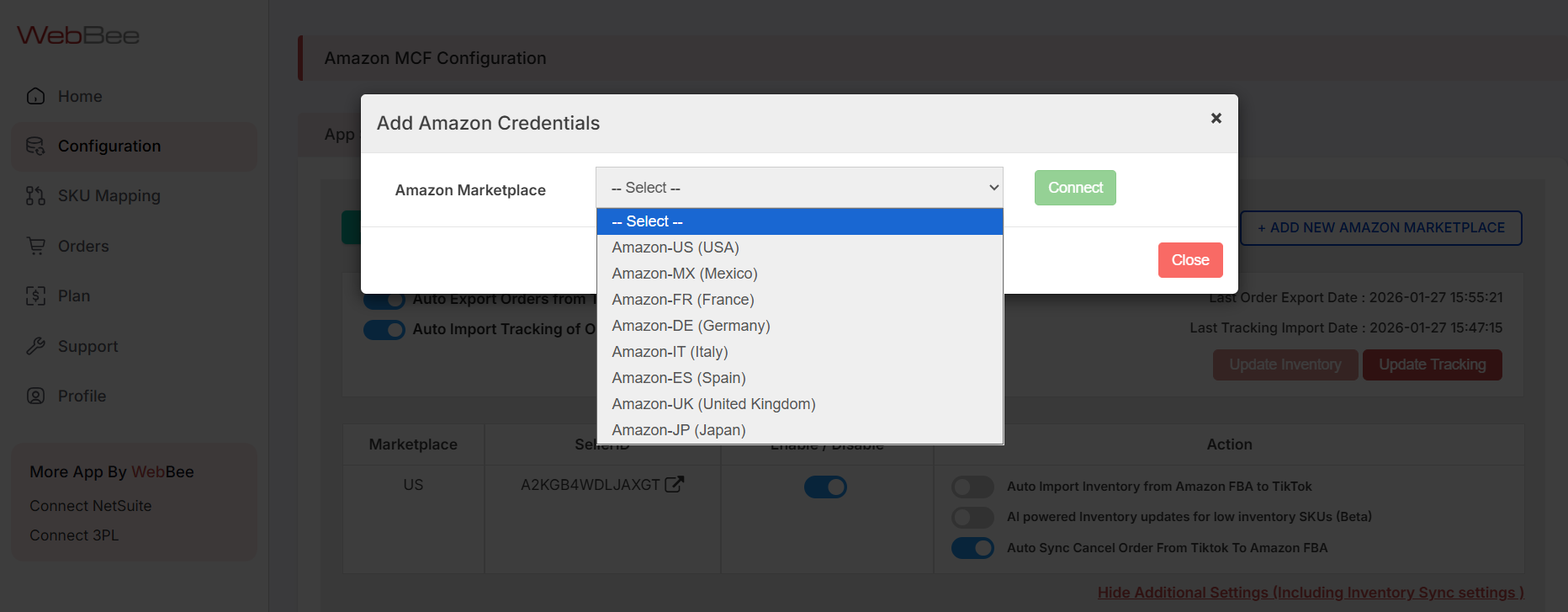Open the Connect NetSuite link
1568x612 pixels.
[91, 506]
